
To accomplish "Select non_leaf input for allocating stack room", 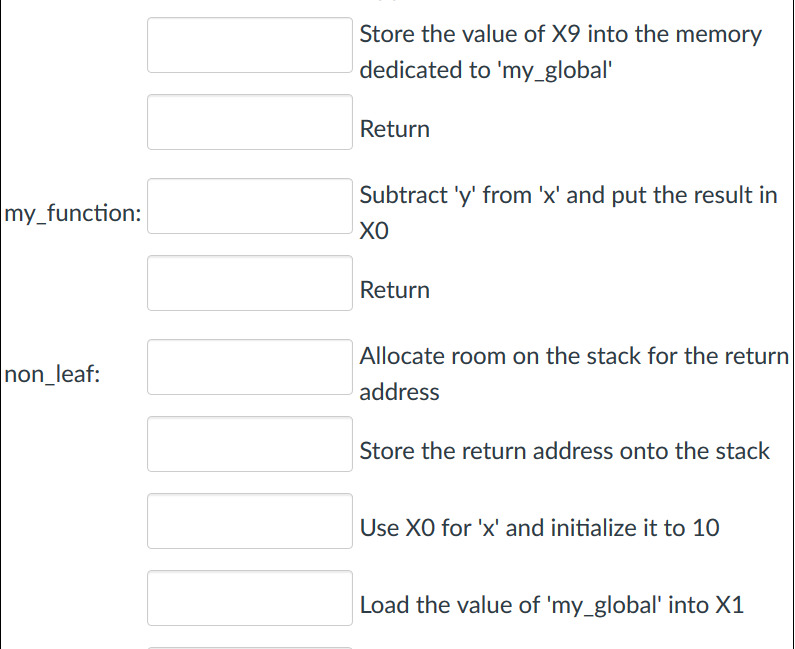I will (x=250, y=367).
